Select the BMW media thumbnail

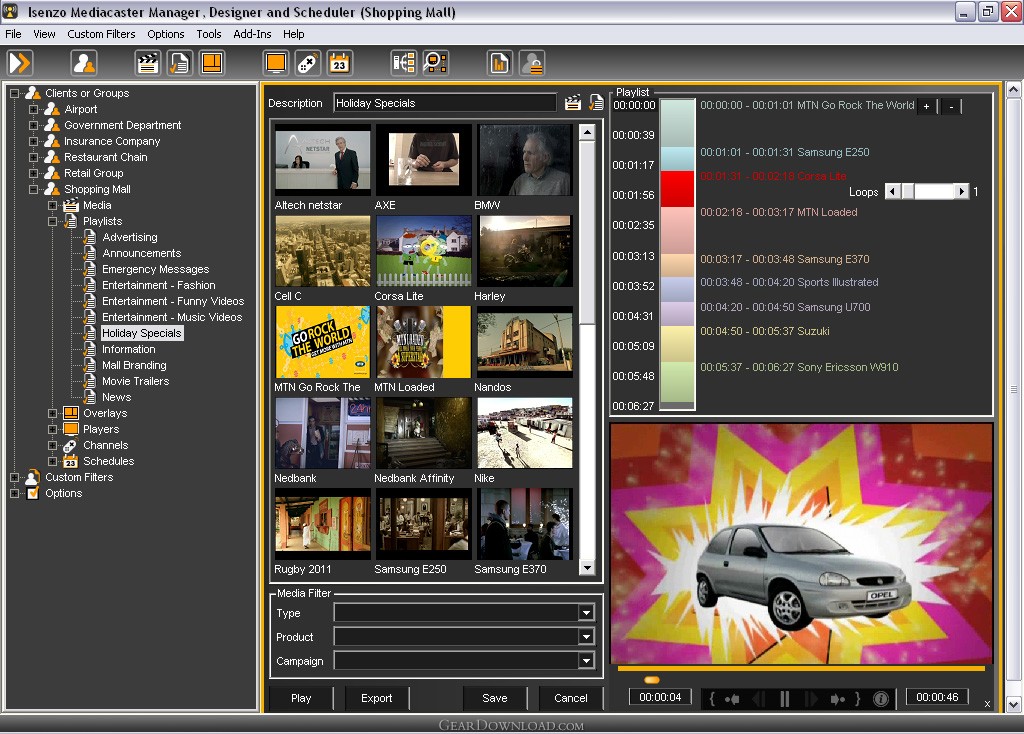point(524,160)
